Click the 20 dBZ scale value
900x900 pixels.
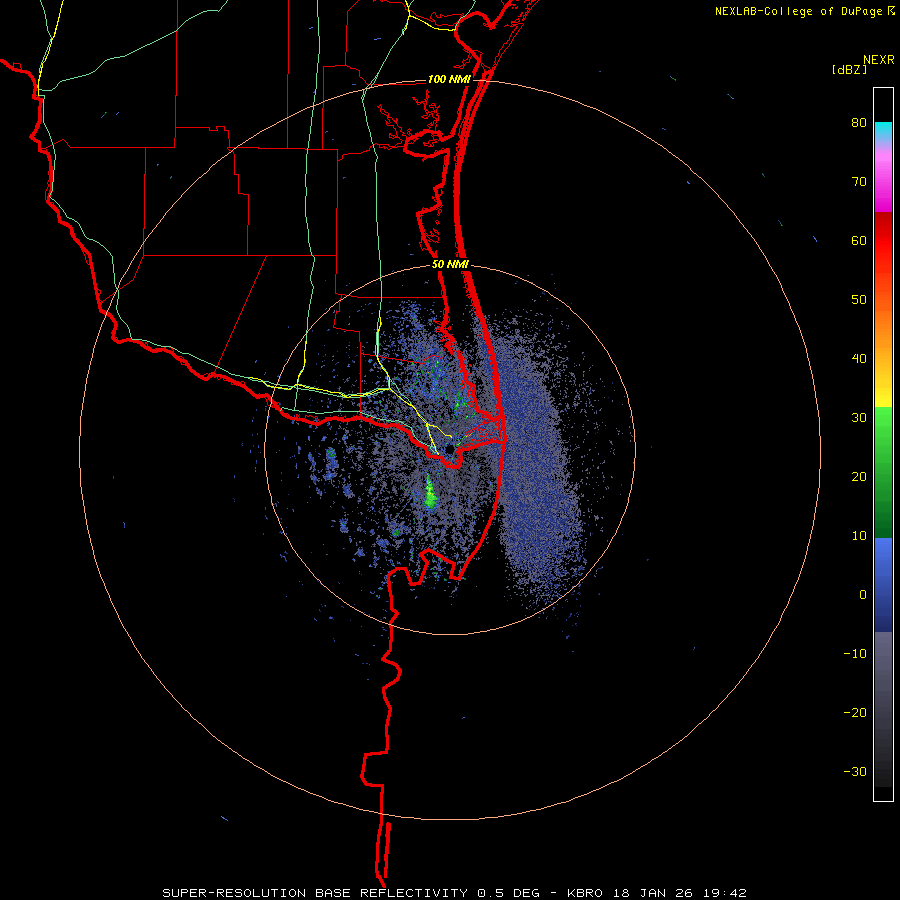tap(859, 476)
